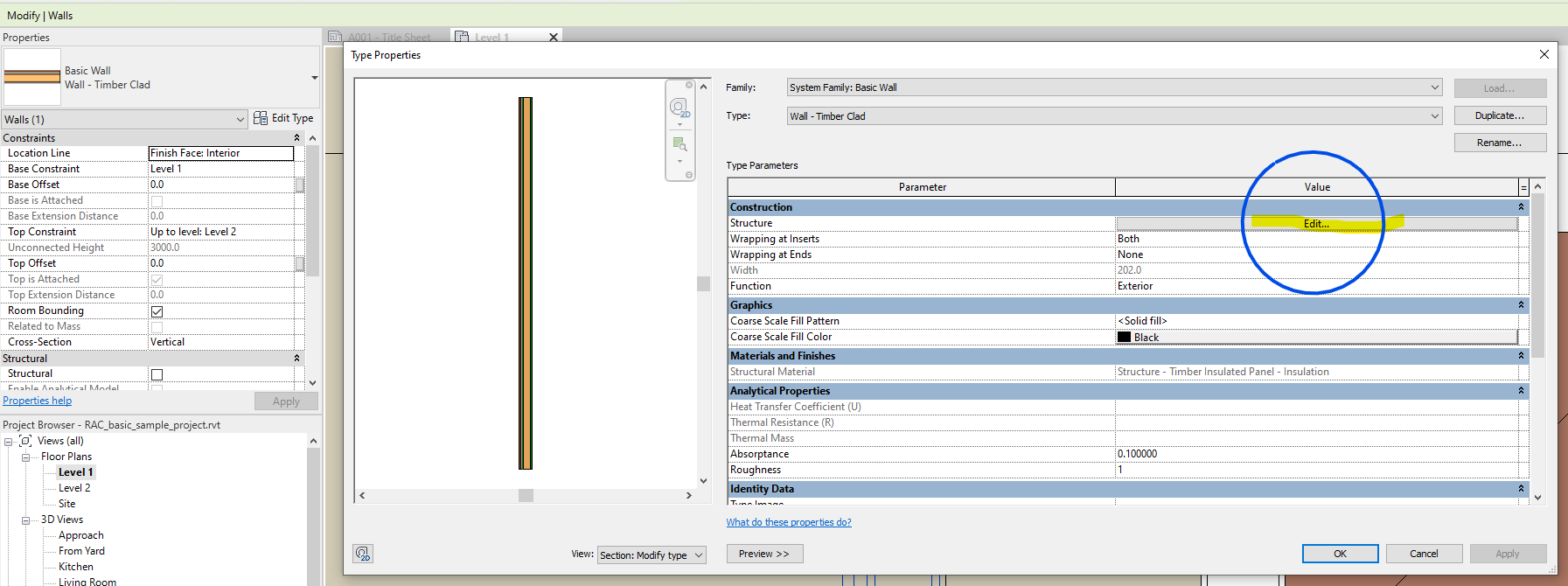The height and width of the screenshot is (586, 1568).
Task: Open the Properties help link
Action: (x=38, y=401)
